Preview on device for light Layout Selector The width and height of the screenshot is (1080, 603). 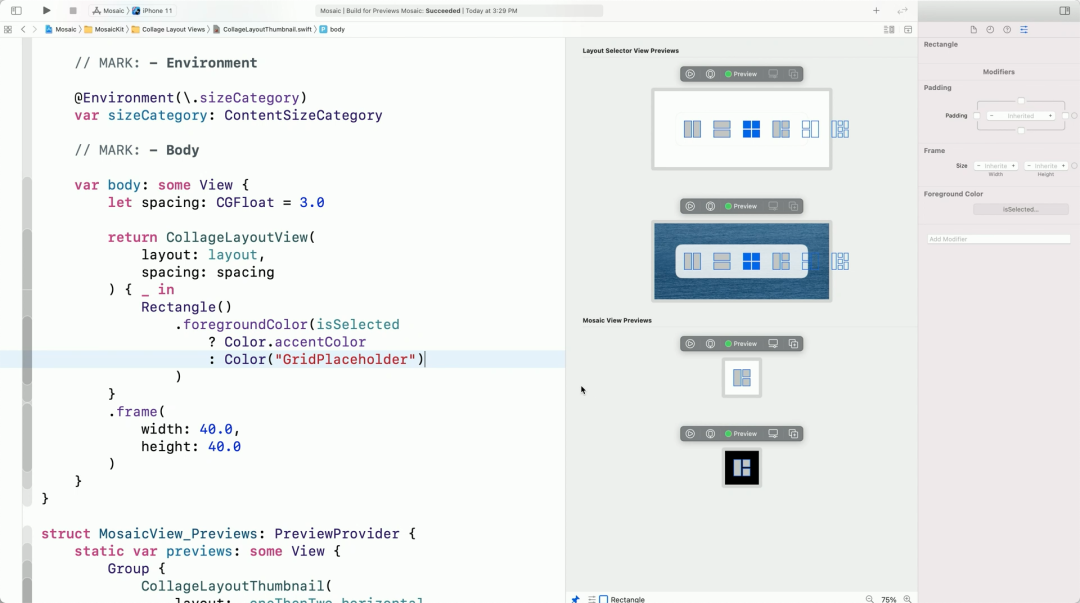[773, 74]
